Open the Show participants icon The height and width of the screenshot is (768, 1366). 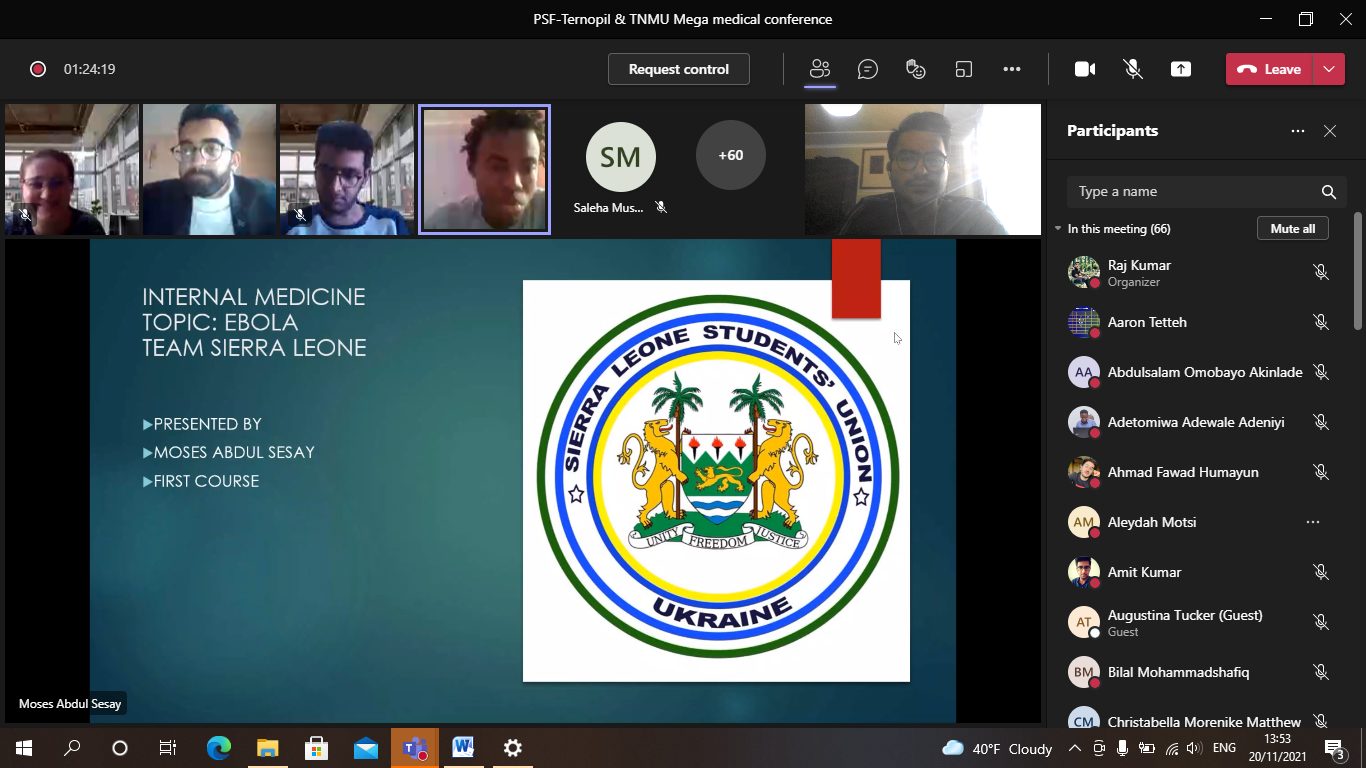tap(820, 69)
